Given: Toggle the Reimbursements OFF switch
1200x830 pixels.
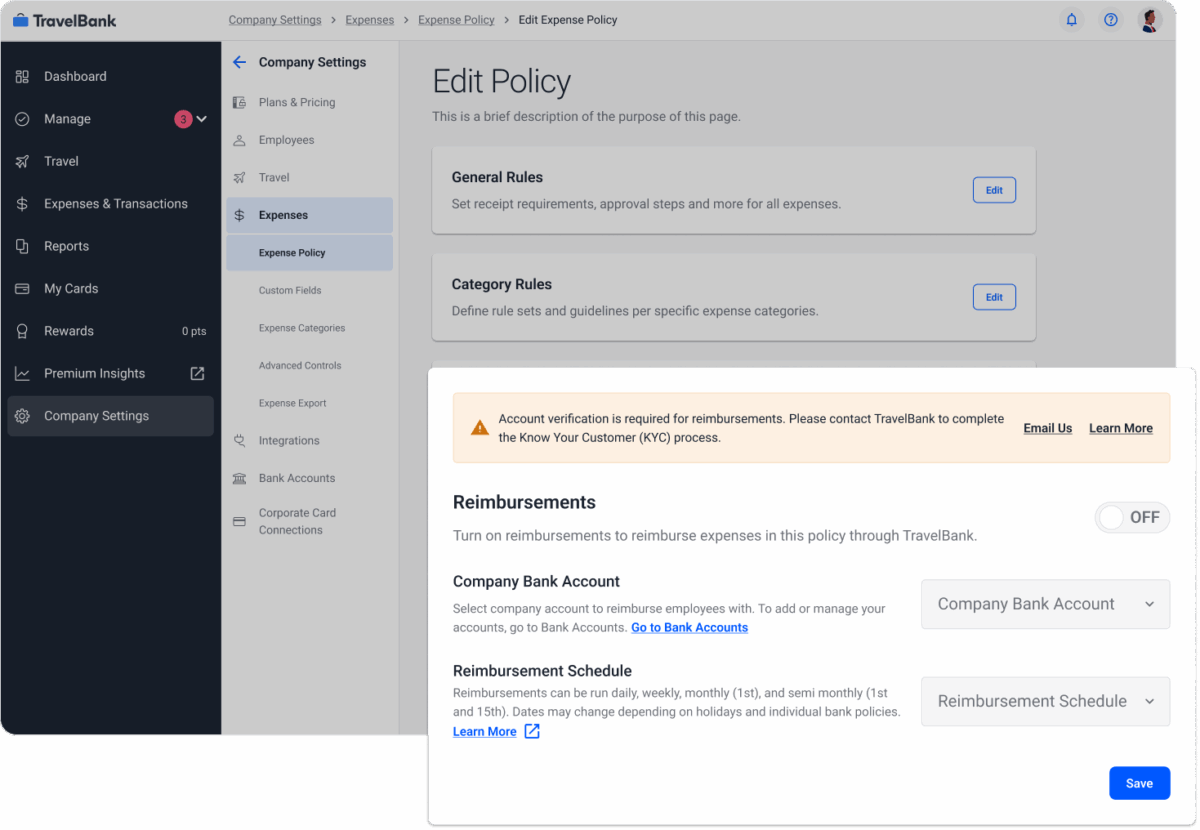Looking at the screenshot, I should [1132, 517].
